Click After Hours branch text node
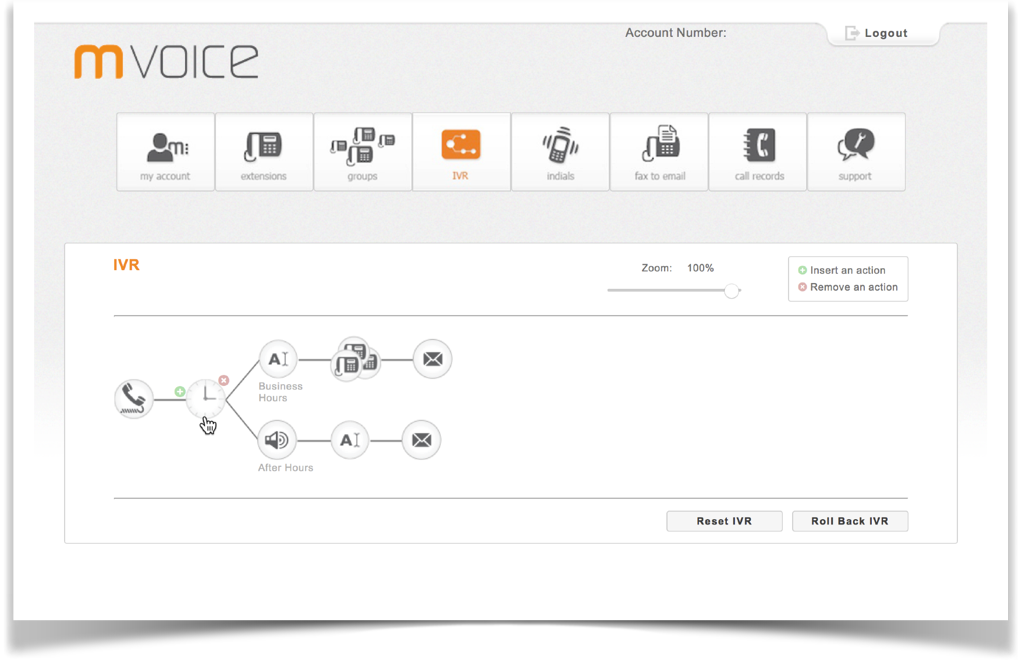Viewport: 1022px width, 666px height. [349, 440]
